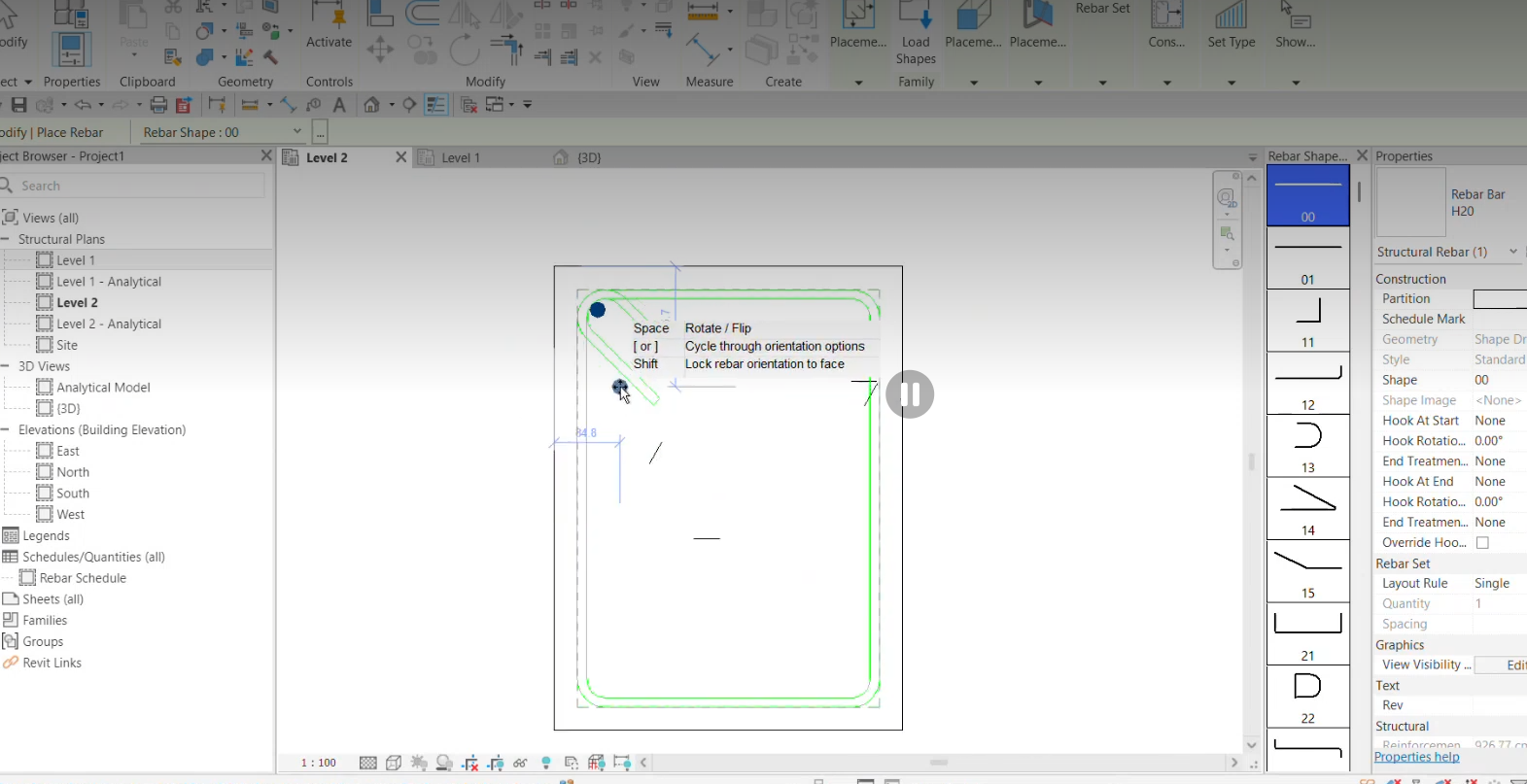Click the pause button on the canvas
The image size is (1527, 784).
(x=910, y=394)
